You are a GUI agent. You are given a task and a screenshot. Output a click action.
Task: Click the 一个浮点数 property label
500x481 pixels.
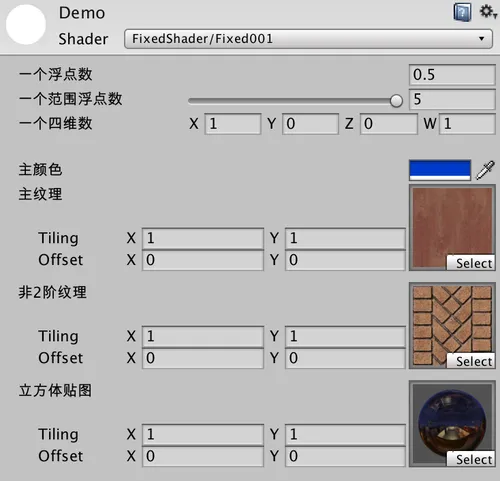[x=55, y=74]
